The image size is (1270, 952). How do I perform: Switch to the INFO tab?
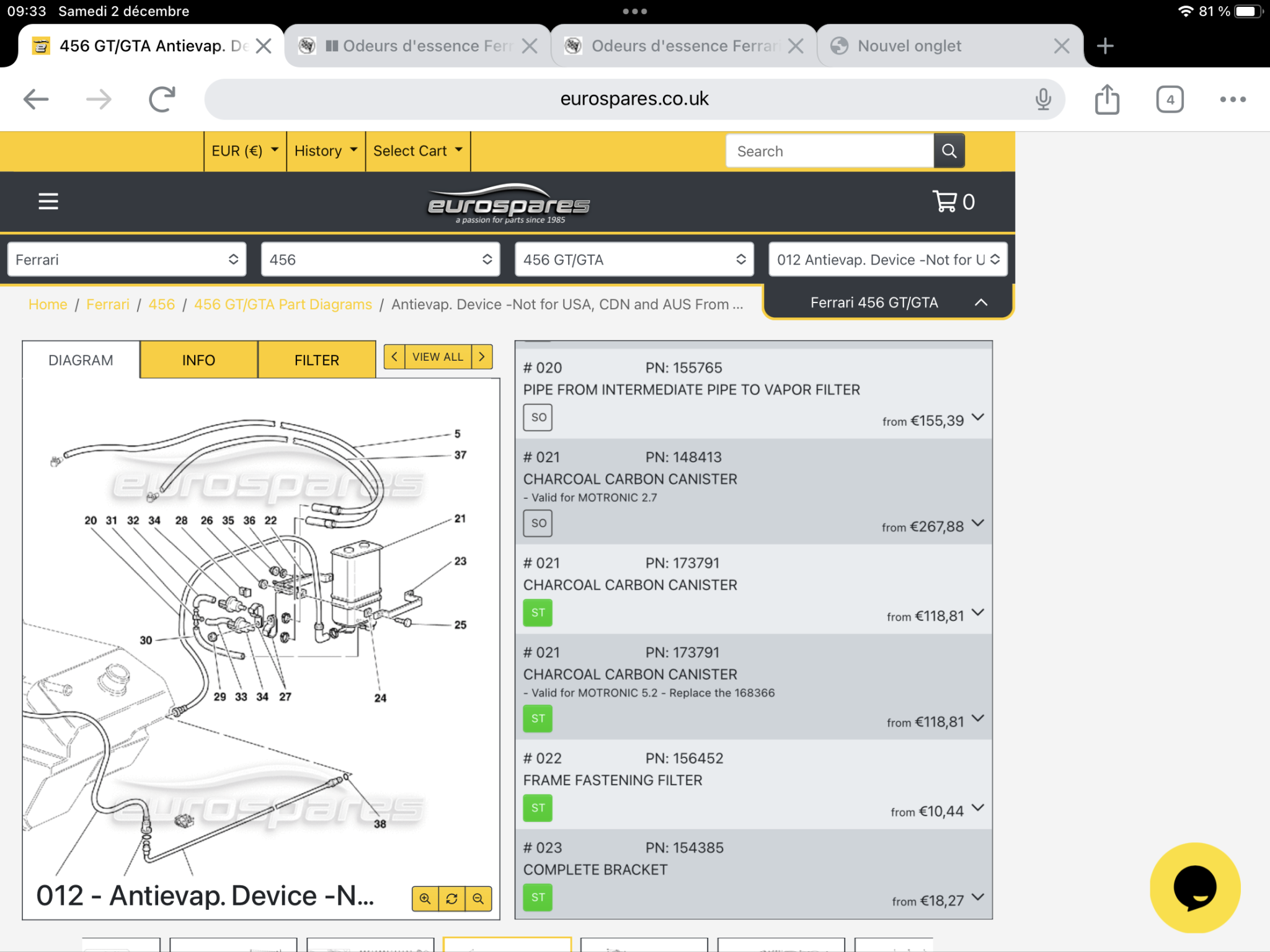click(x=198, y=360)
